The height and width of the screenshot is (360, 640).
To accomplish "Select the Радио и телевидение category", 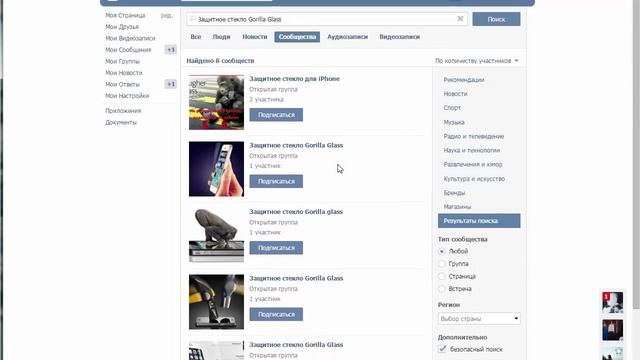I will (x=473, y=136).
